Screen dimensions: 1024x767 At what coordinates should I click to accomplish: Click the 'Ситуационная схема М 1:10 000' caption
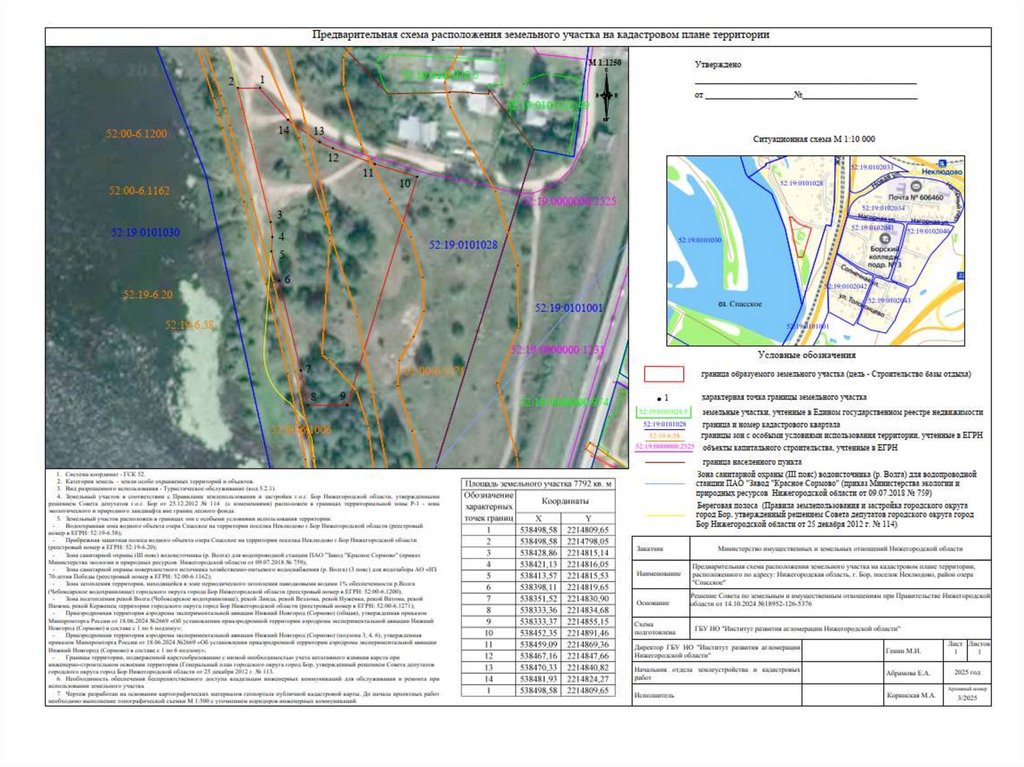point(814,139)
